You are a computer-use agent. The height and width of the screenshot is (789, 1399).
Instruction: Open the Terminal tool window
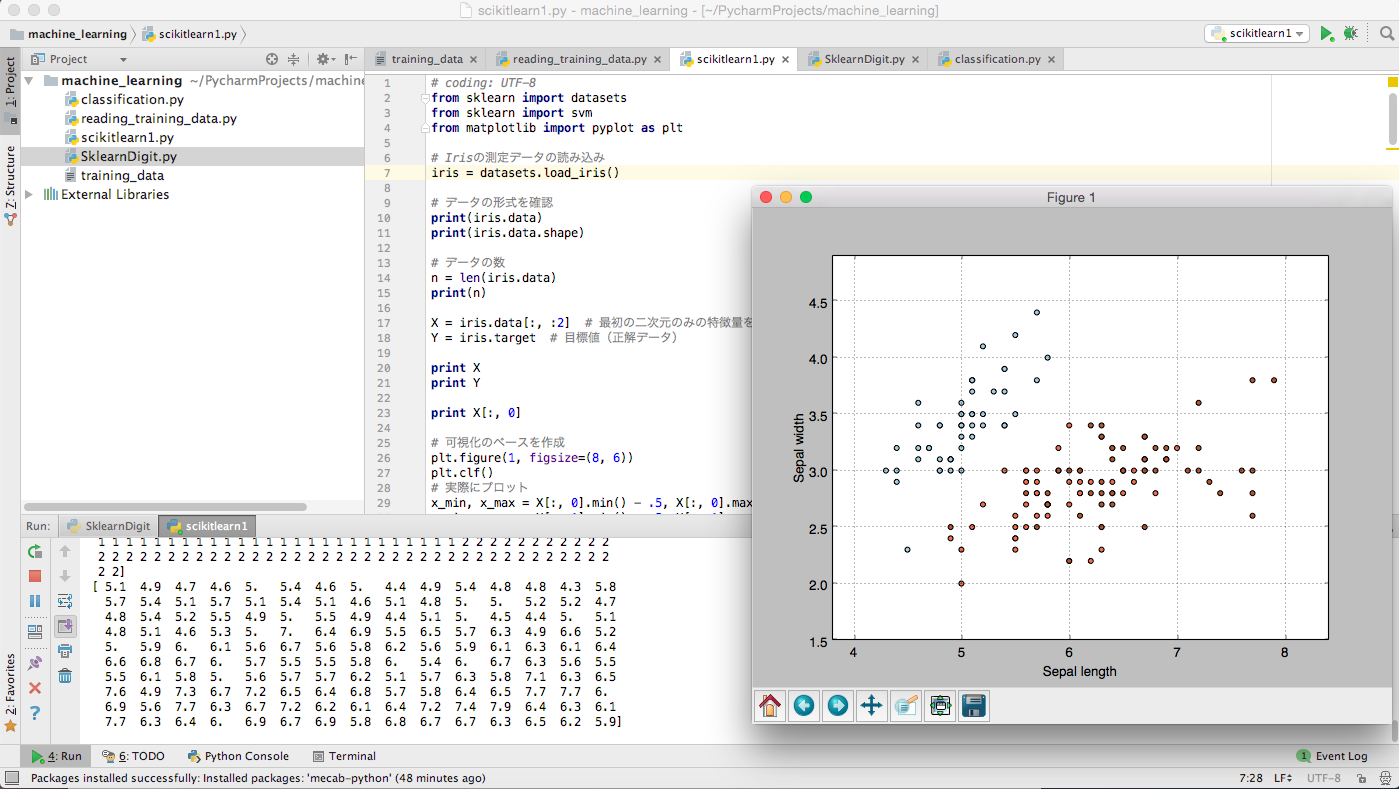click(x=344, y=756)
